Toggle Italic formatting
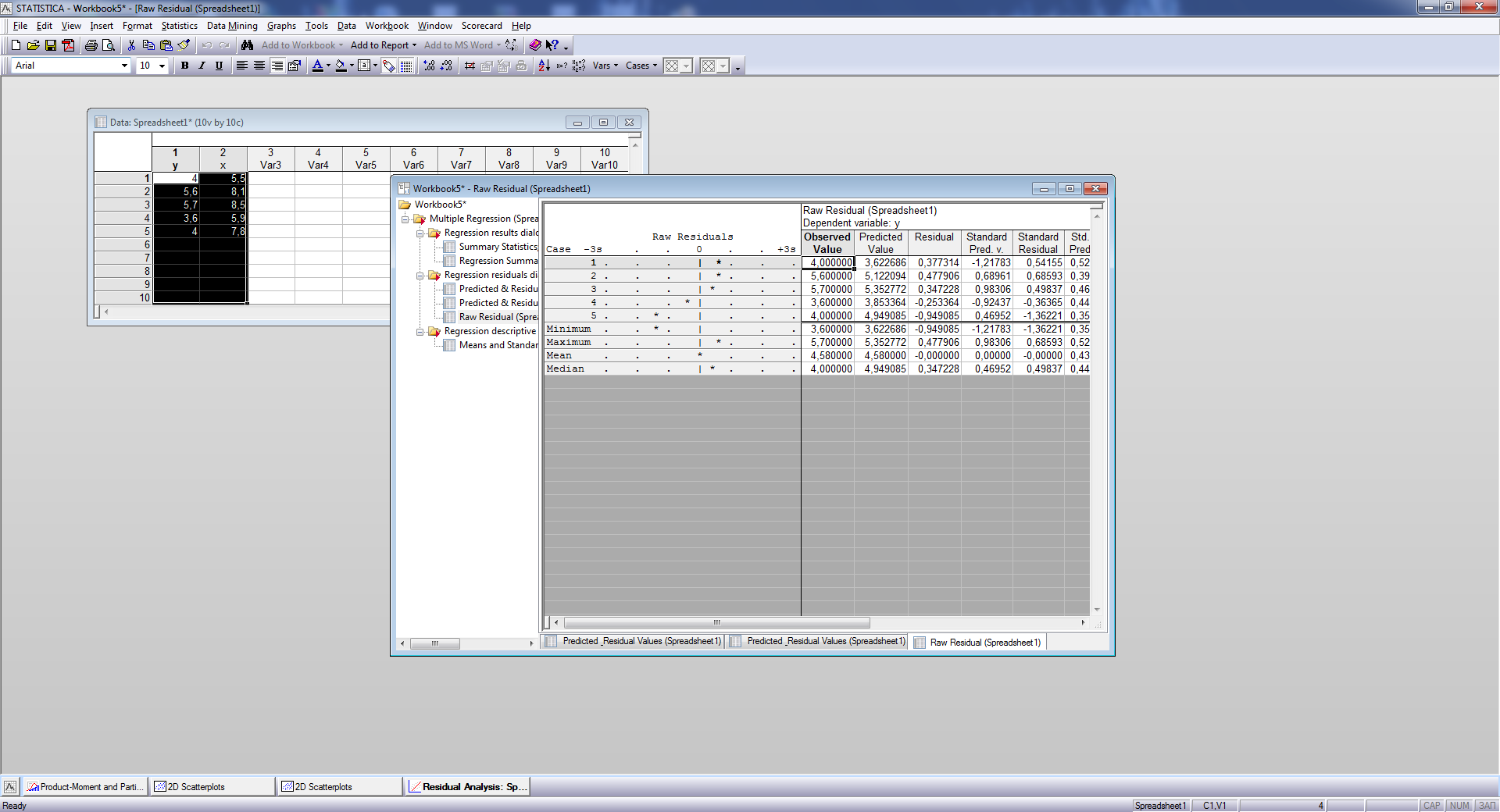The height and width of the screenshot is (812, 1500). [x=202, y=66]
